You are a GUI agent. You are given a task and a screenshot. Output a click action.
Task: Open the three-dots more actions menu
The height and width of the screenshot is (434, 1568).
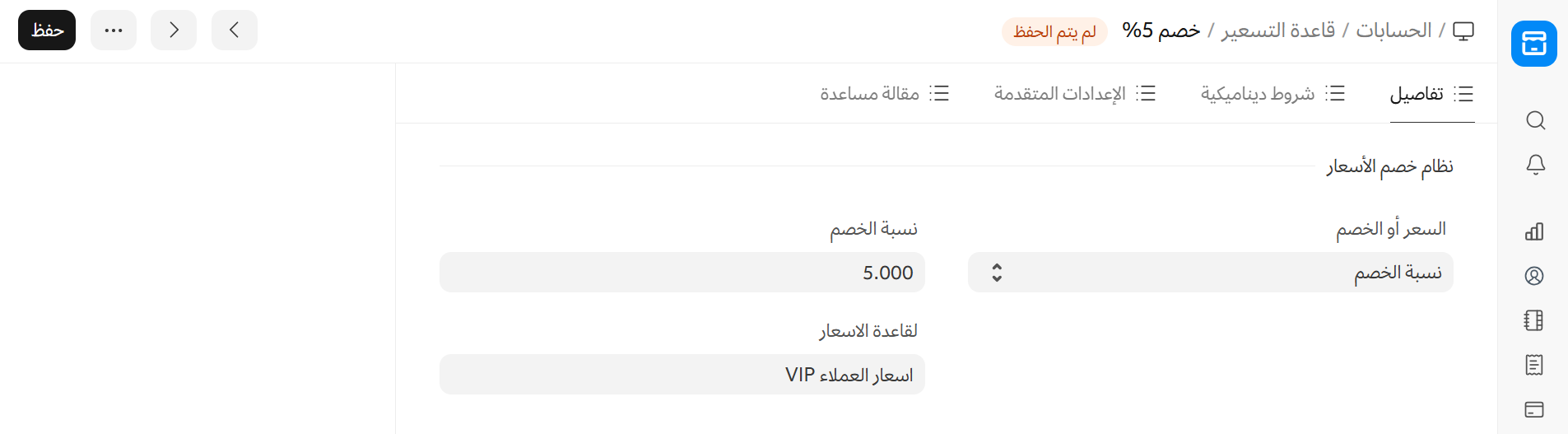114,30
